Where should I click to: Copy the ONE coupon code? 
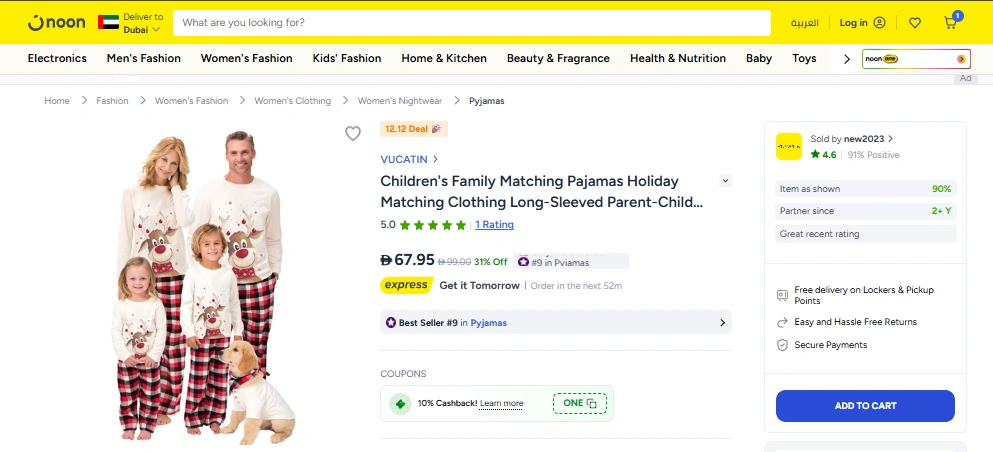pyautogui.click(x=580, y=403)
